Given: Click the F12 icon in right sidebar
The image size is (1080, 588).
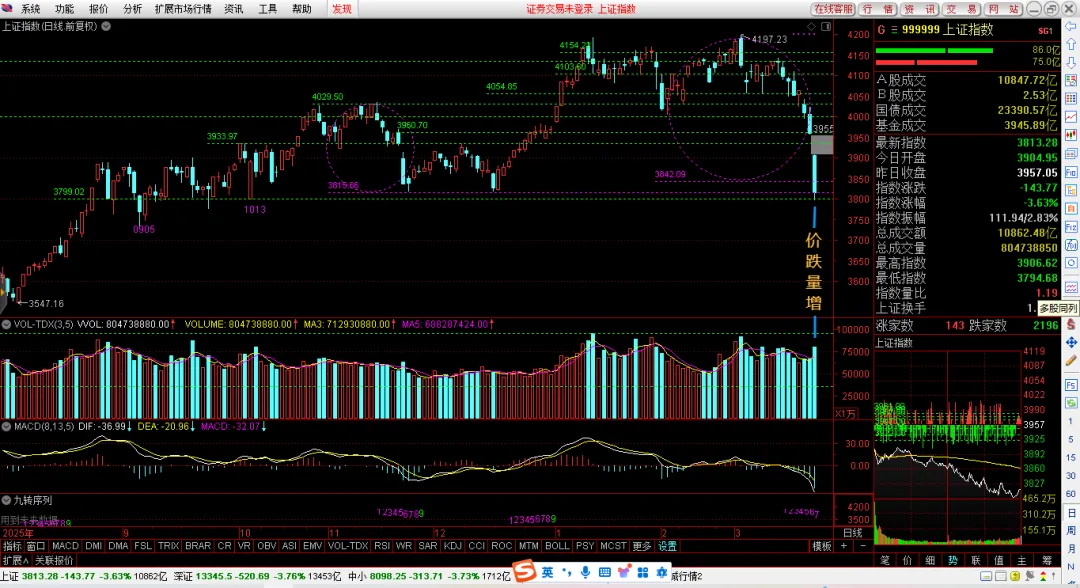Looking at the screenshot, I should [x=1071, y=227].
